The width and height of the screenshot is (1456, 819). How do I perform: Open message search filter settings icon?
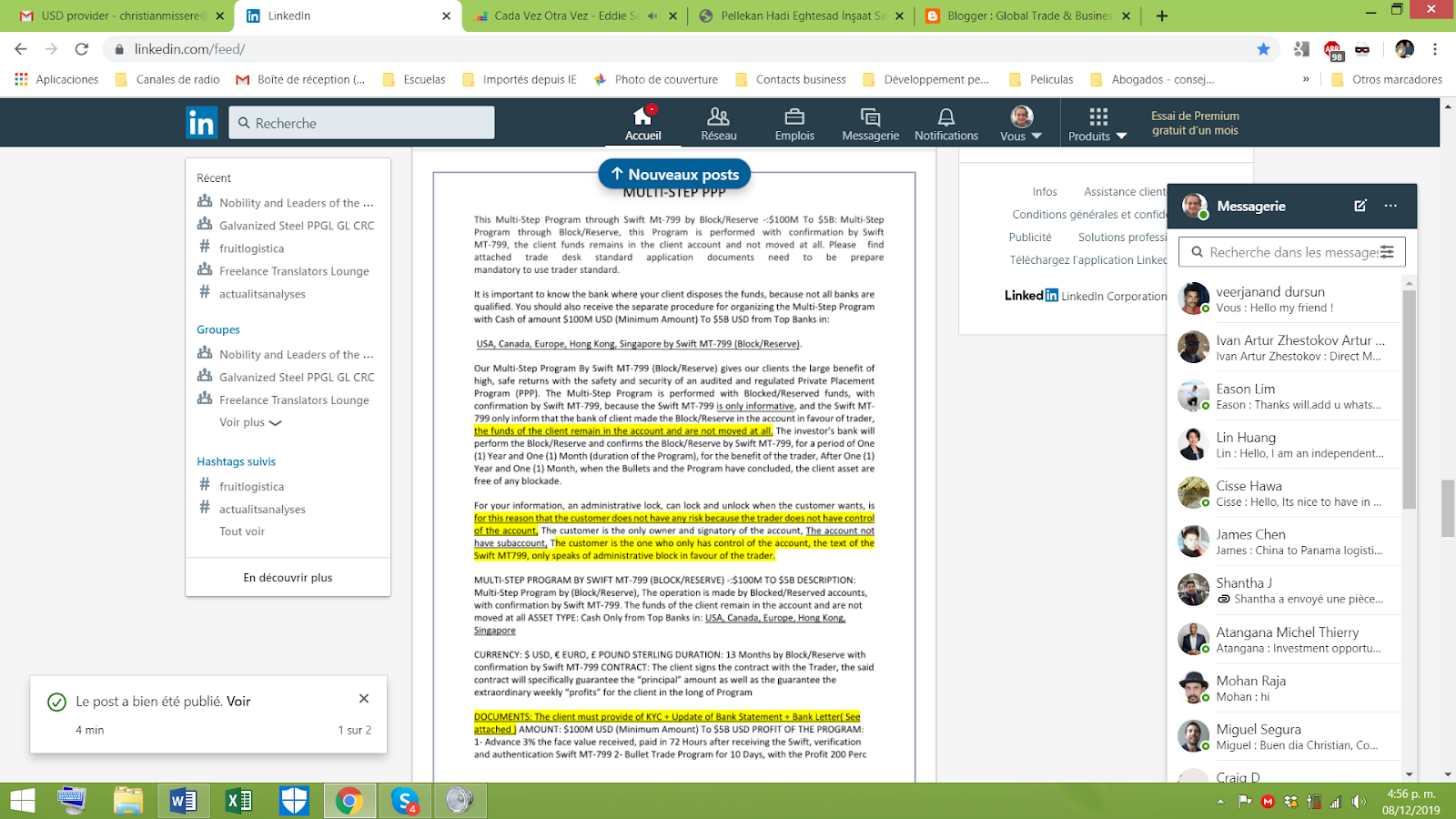1387,252
